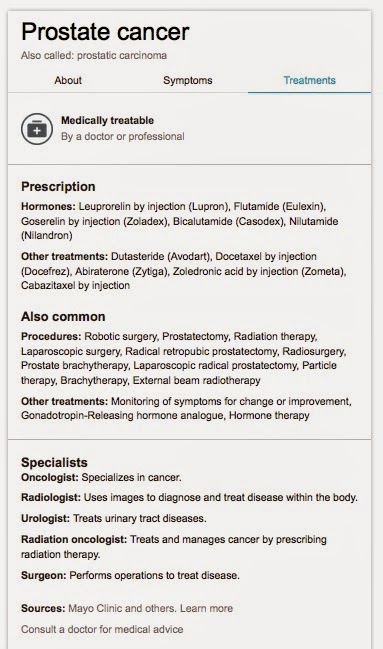
Task: Click the medical kit icon
Action: (37, 129)
